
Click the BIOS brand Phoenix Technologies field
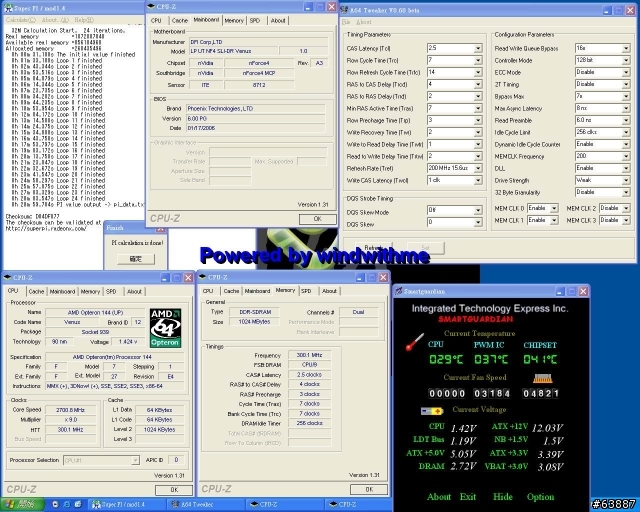coord(256,109)
